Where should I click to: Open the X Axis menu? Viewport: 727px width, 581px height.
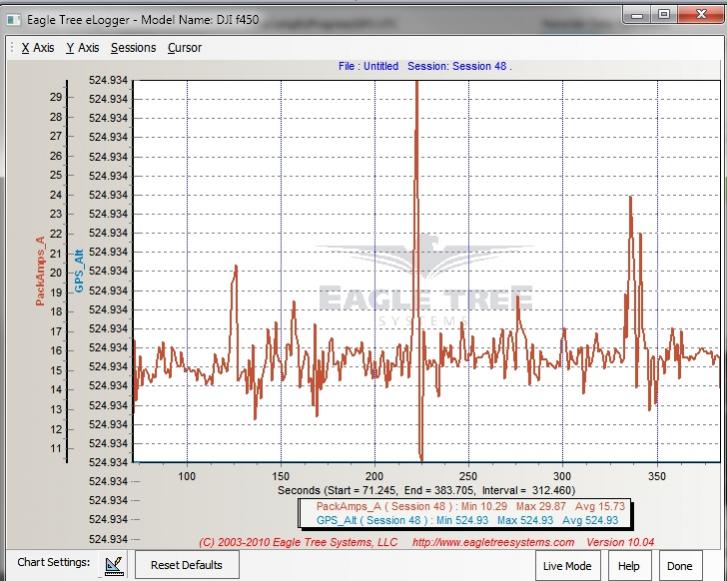[x=38, y=47]
